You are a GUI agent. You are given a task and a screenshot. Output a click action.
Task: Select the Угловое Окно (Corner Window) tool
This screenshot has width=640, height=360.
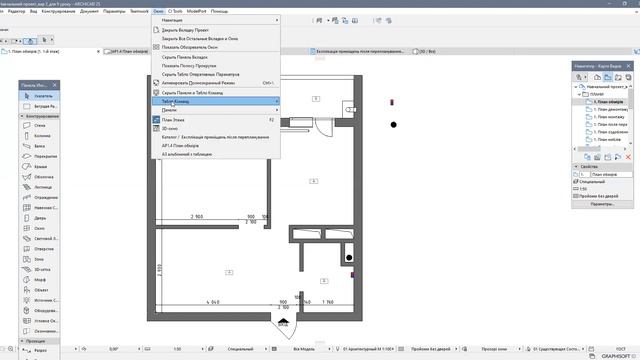coord(39,321)
